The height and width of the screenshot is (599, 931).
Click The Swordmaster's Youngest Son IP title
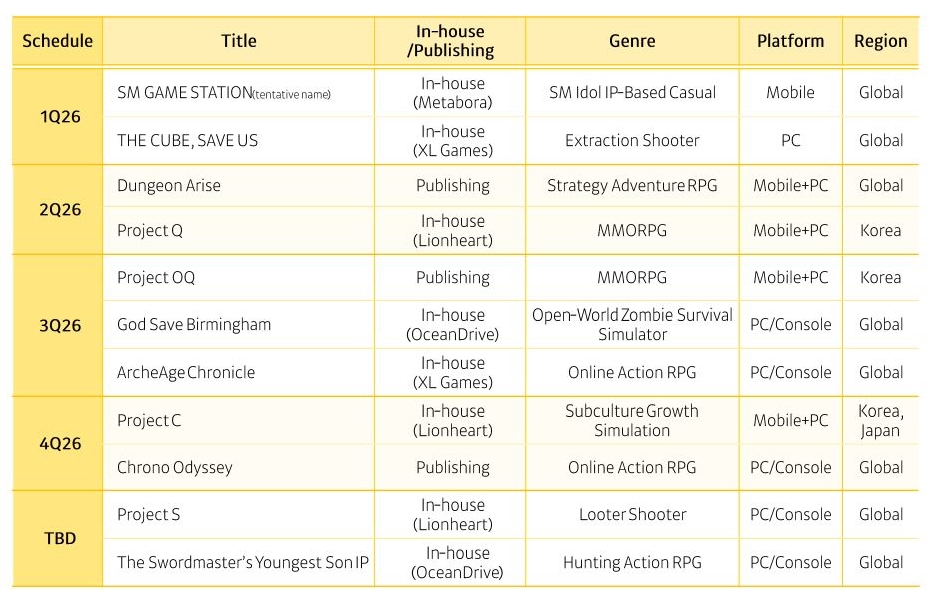243,562
